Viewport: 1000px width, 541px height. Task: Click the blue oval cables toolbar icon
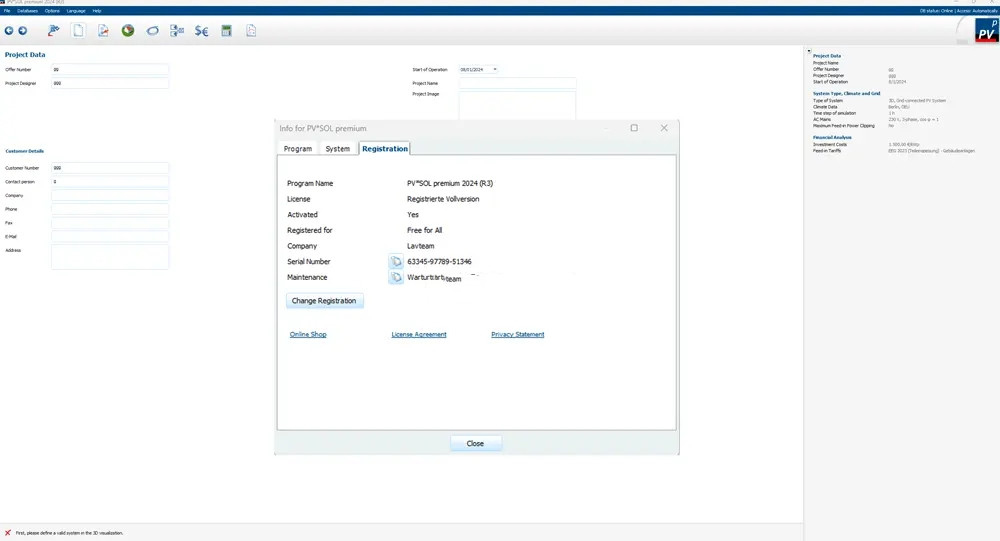[x=152, y=31]
